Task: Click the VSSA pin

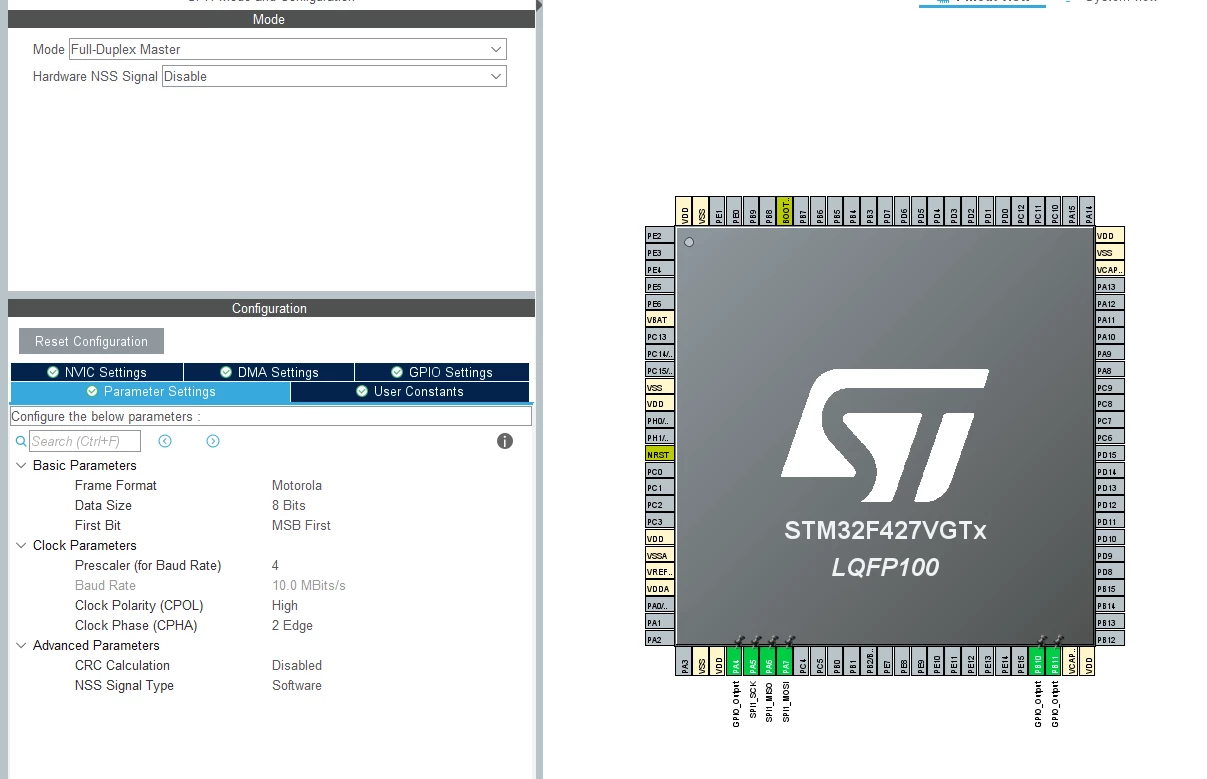Action: [660, 555]
